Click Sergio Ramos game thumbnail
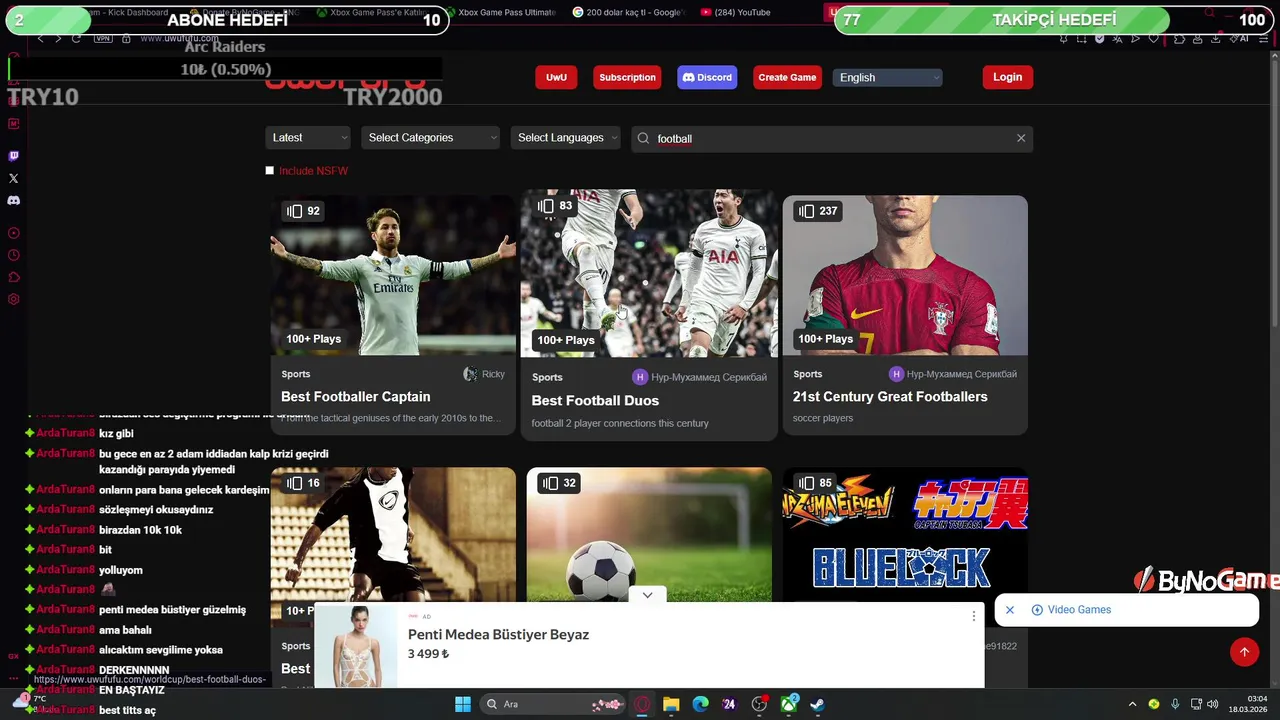The height and width of the screenshot is (720, 1280). 393,275
